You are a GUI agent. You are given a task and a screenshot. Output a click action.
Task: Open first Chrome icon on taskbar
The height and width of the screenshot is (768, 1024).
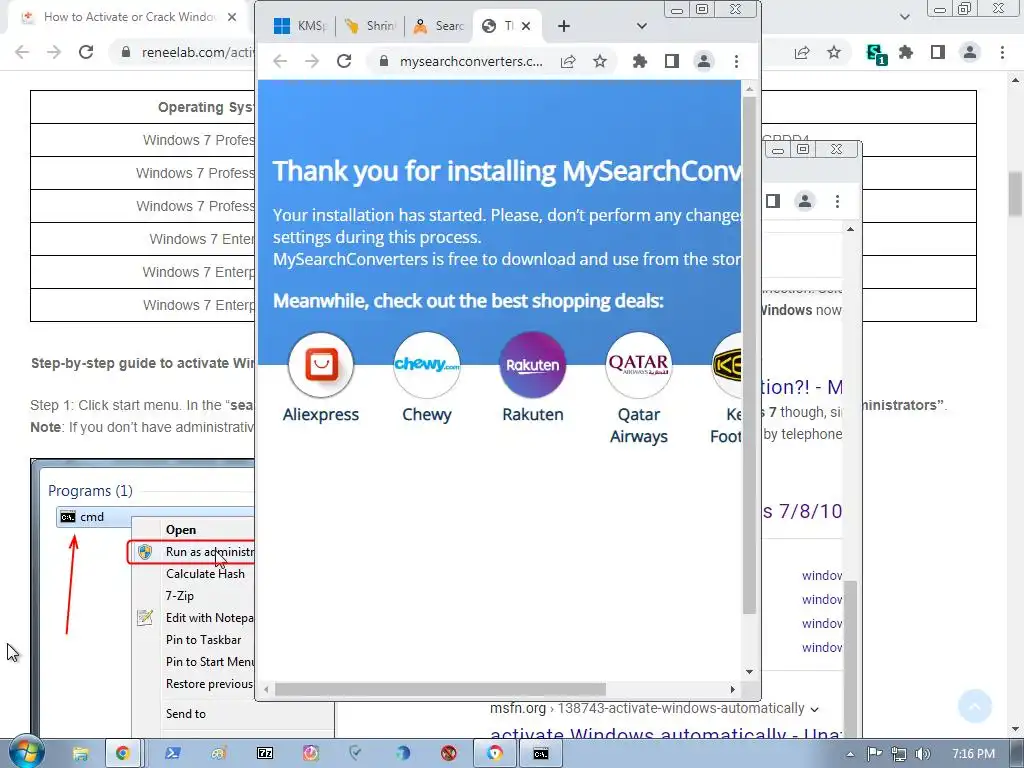122,754
